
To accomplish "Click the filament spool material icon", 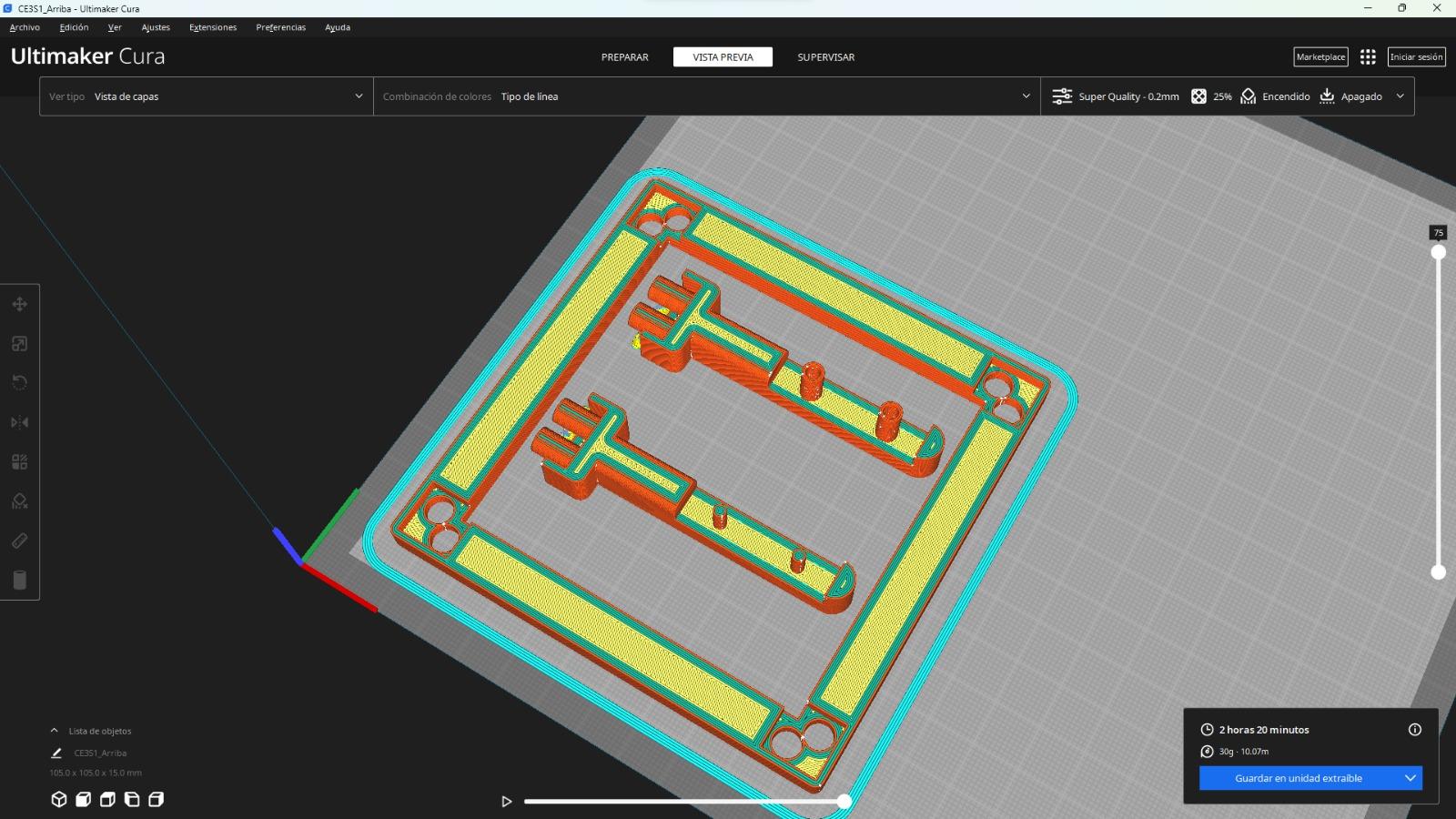I will tap(1207, 752).
